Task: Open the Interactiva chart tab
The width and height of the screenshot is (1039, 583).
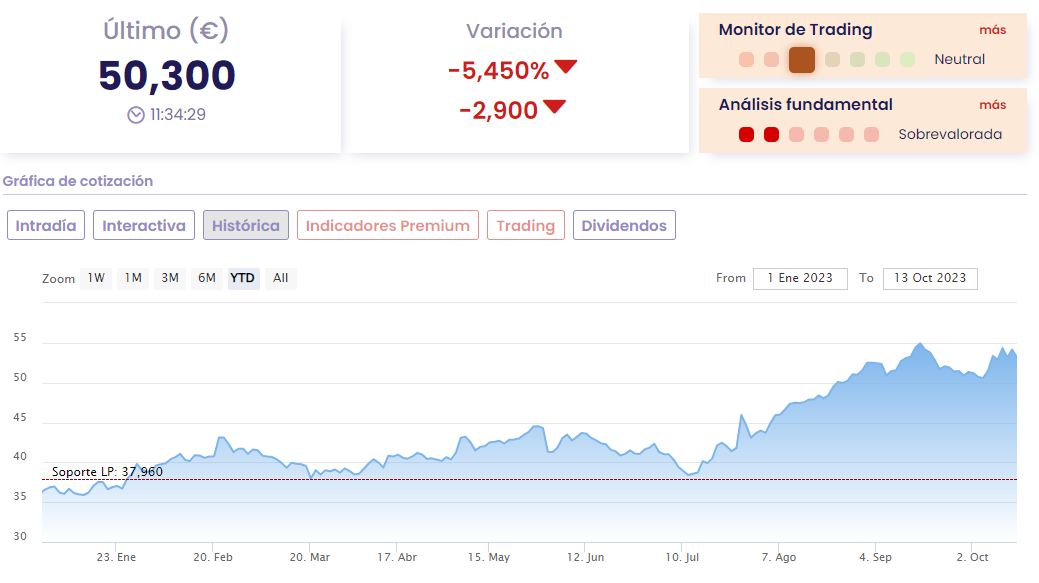Action: [144, 226]
